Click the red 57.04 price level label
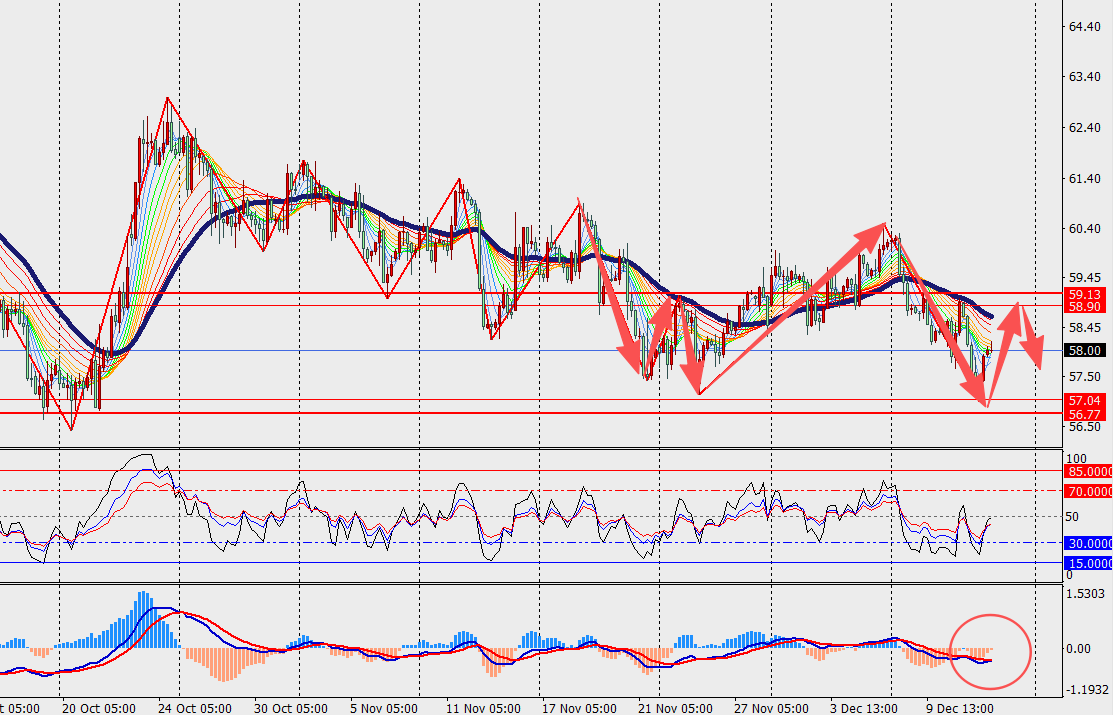 point(1085,399)
